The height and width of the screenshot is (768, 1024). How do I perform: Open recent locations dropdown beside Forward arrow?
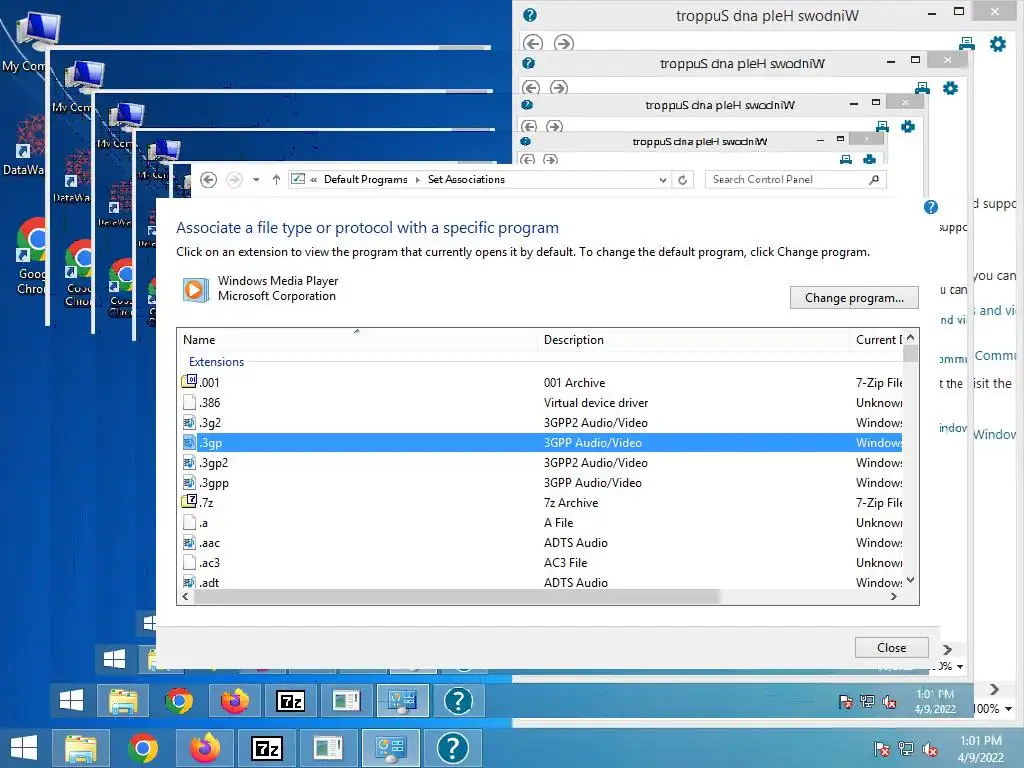pos(256,180)
